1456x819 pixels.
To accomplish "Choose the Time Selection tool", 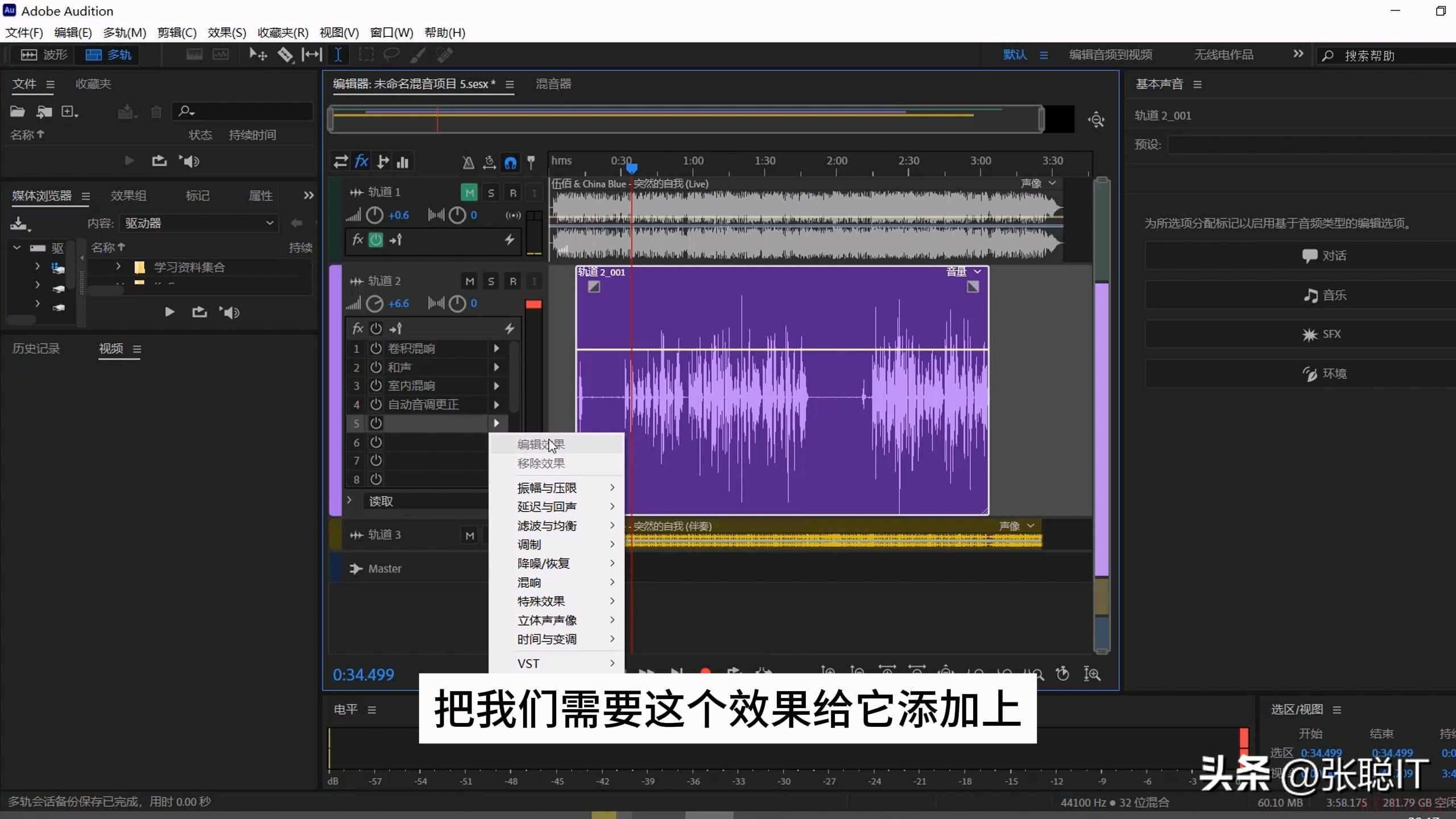I will point(338,55).
